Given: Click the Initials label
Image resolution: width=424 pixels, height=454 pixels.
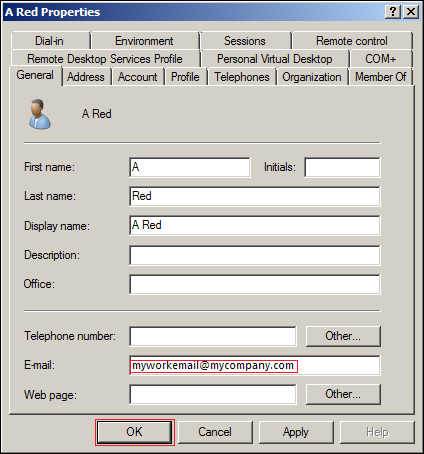Looking at the screenshot, I should (280, 167).
